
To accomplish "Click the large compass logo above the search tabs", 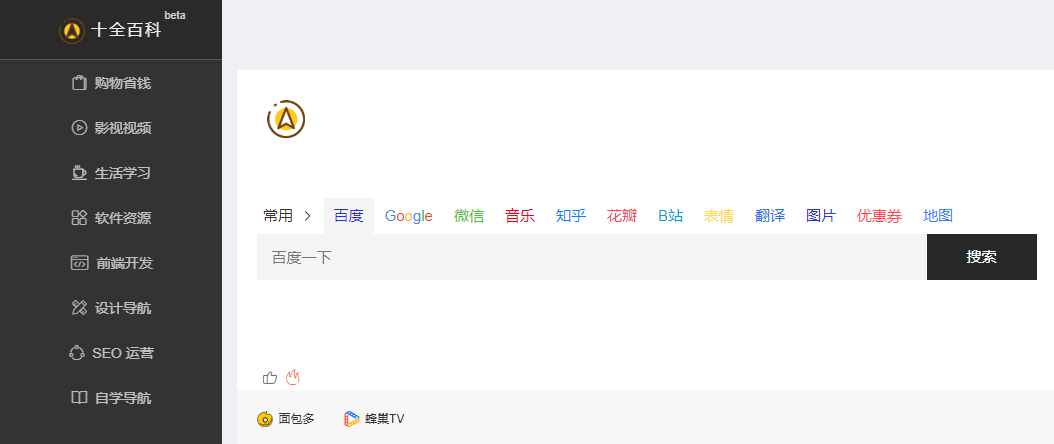I will coord(286,120).
